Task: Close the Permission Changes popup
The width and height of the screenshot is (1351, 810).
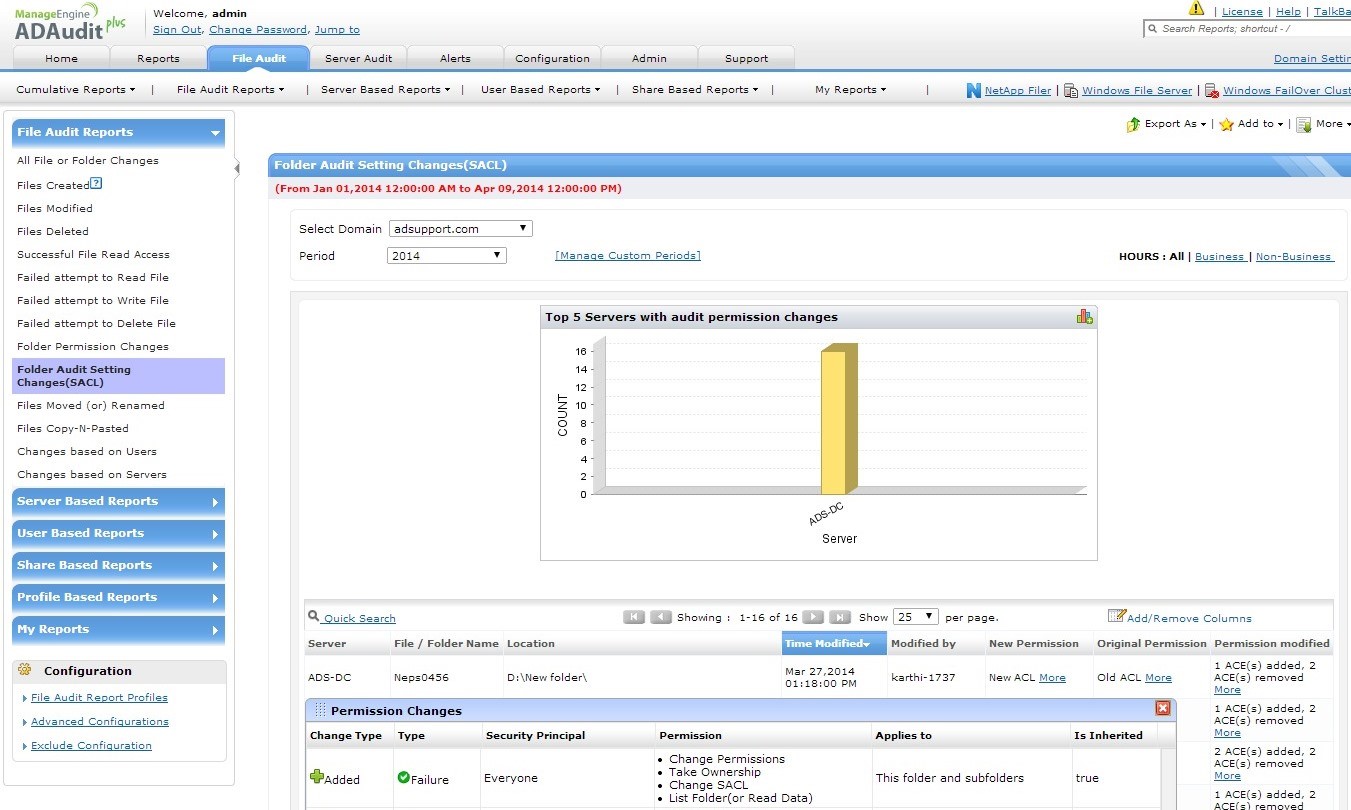Action: tap(1162, 708)
